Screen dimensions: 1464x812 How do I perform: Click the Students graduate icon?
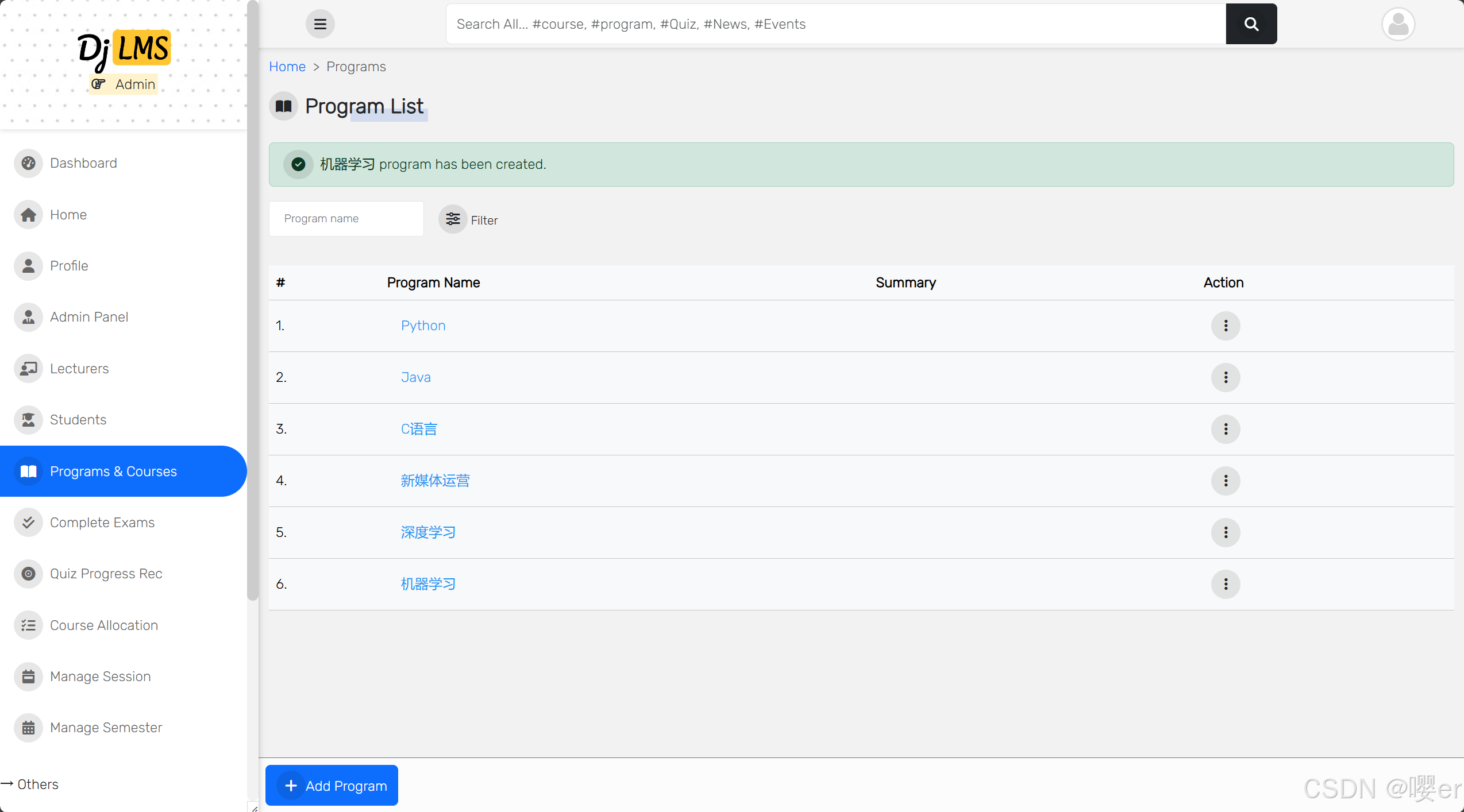tap(28, 420)
